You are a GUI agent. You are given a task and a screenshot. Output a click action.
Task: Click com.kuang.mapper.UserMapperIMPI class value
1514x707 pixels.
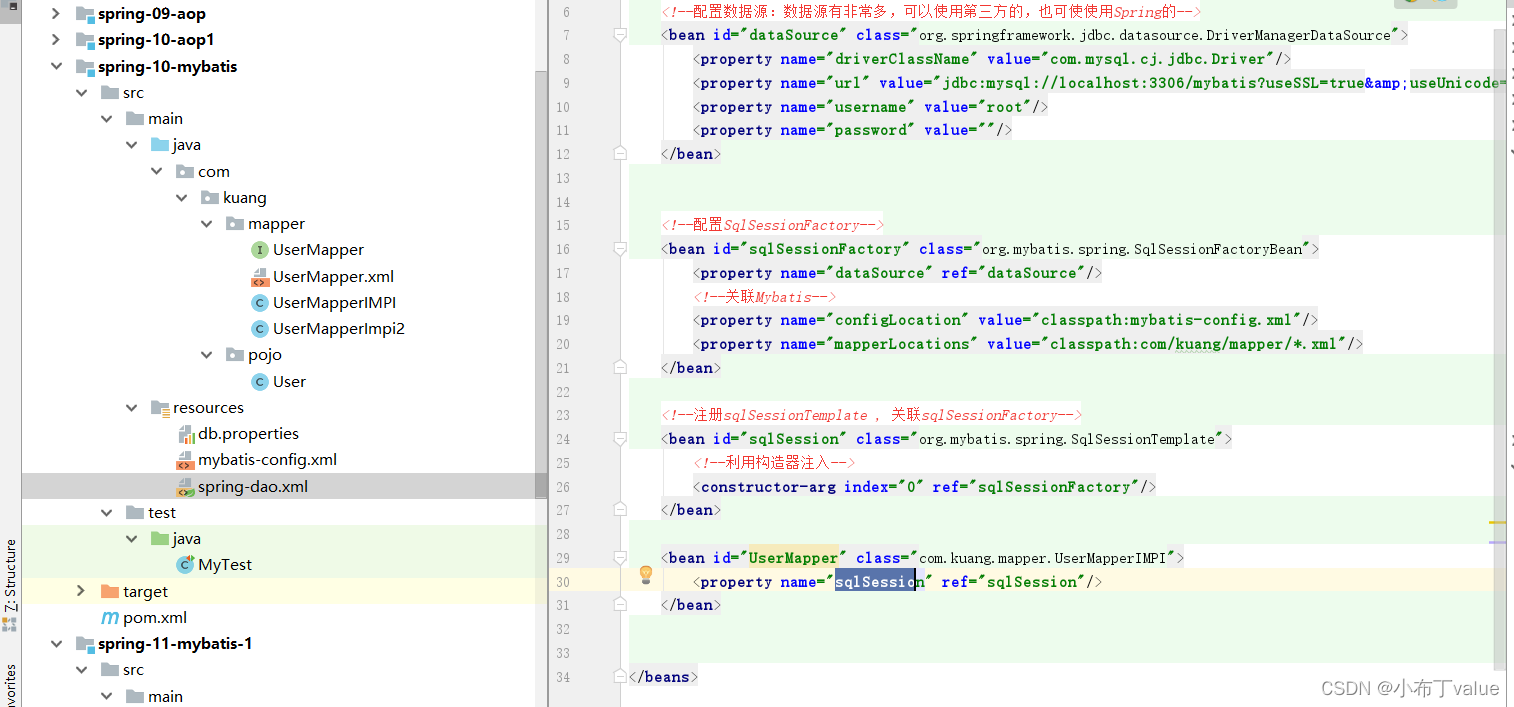(1042, 558)
